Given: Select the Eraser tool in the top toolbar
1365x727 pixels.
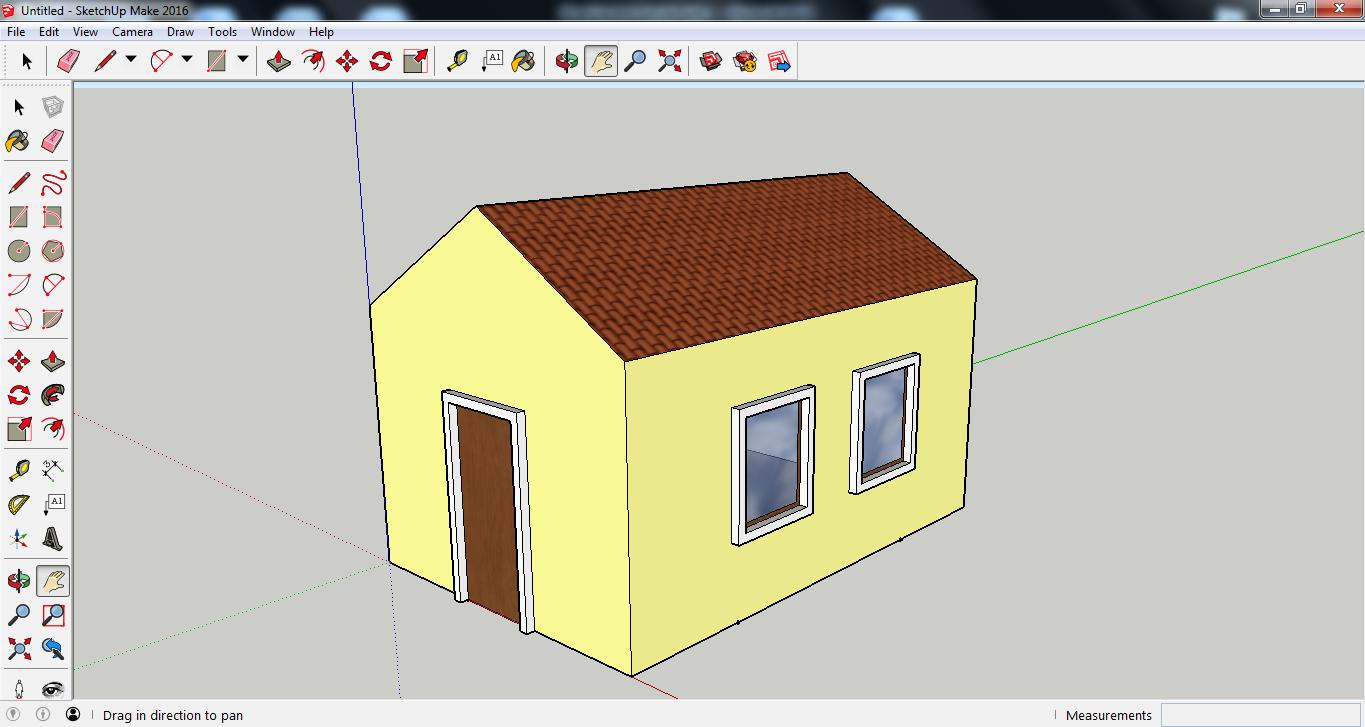Looking at the screenshot, I should click(68, 61).
